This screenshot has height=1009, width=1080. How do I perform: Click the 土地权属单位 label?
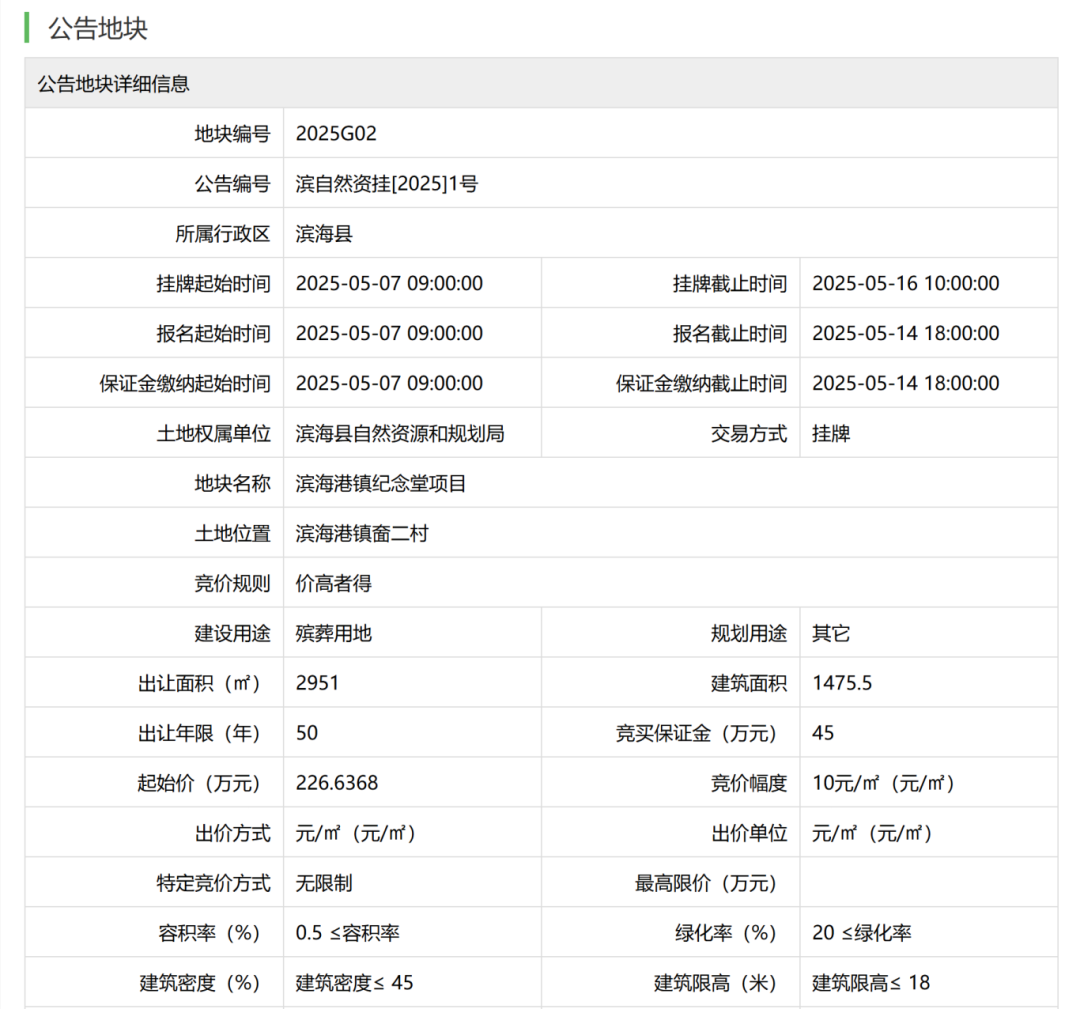tap(214, 434)
